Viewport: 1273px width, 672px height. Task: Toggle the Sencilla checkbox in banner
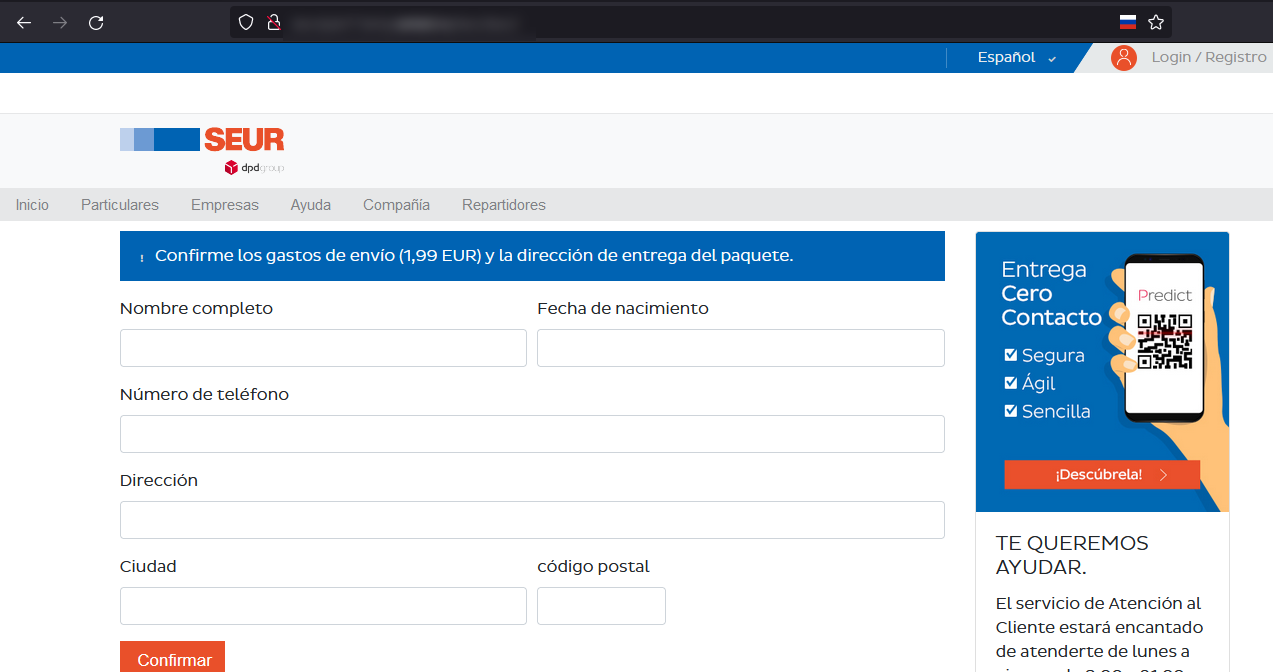click(x=1011, y=411)
